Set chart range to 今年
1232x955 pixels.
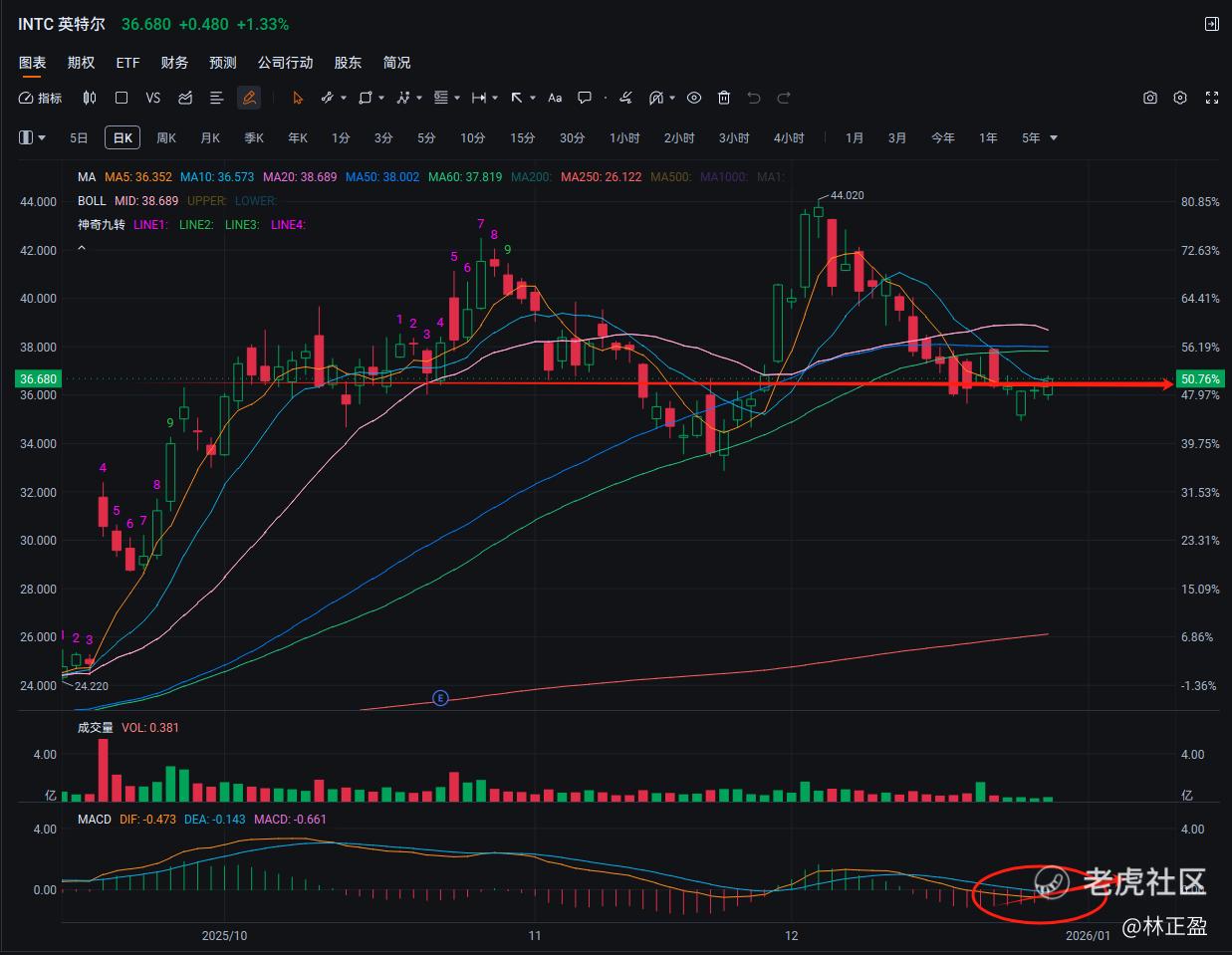click(942, 137)
